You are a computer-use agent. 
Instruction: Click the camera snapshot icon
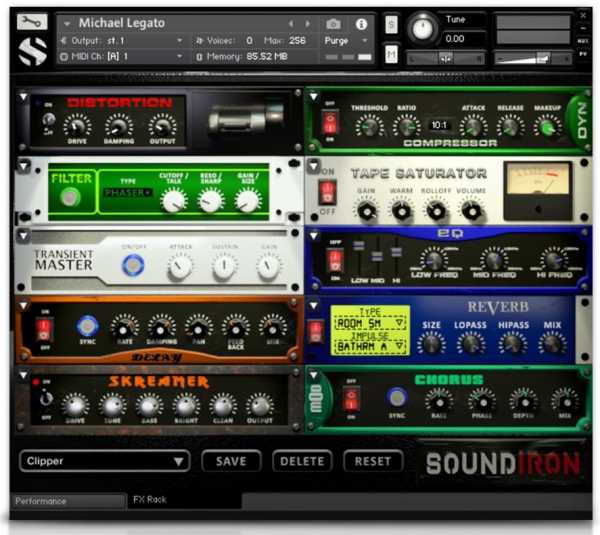click(x=333, y=23)
